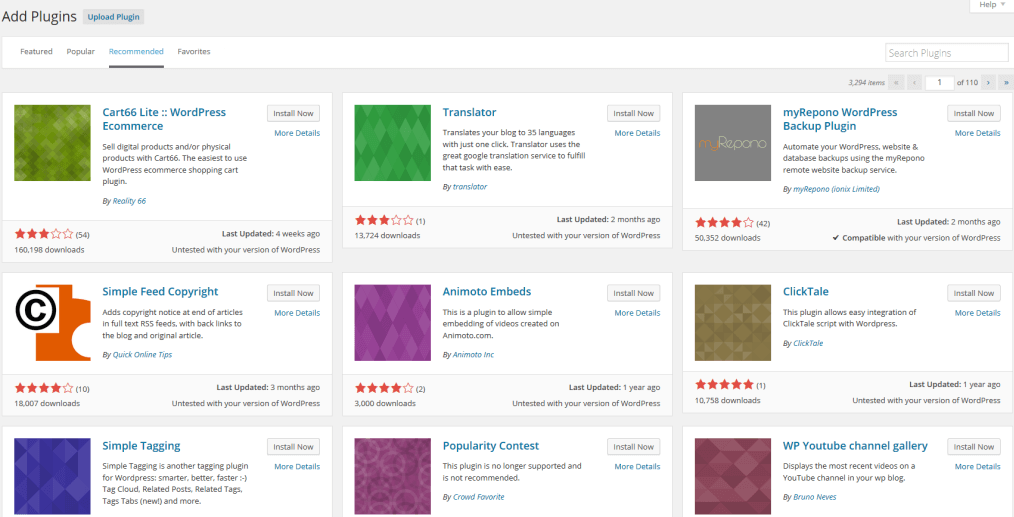
Task: Open the ClickTale title link
Action: point(806,292)
